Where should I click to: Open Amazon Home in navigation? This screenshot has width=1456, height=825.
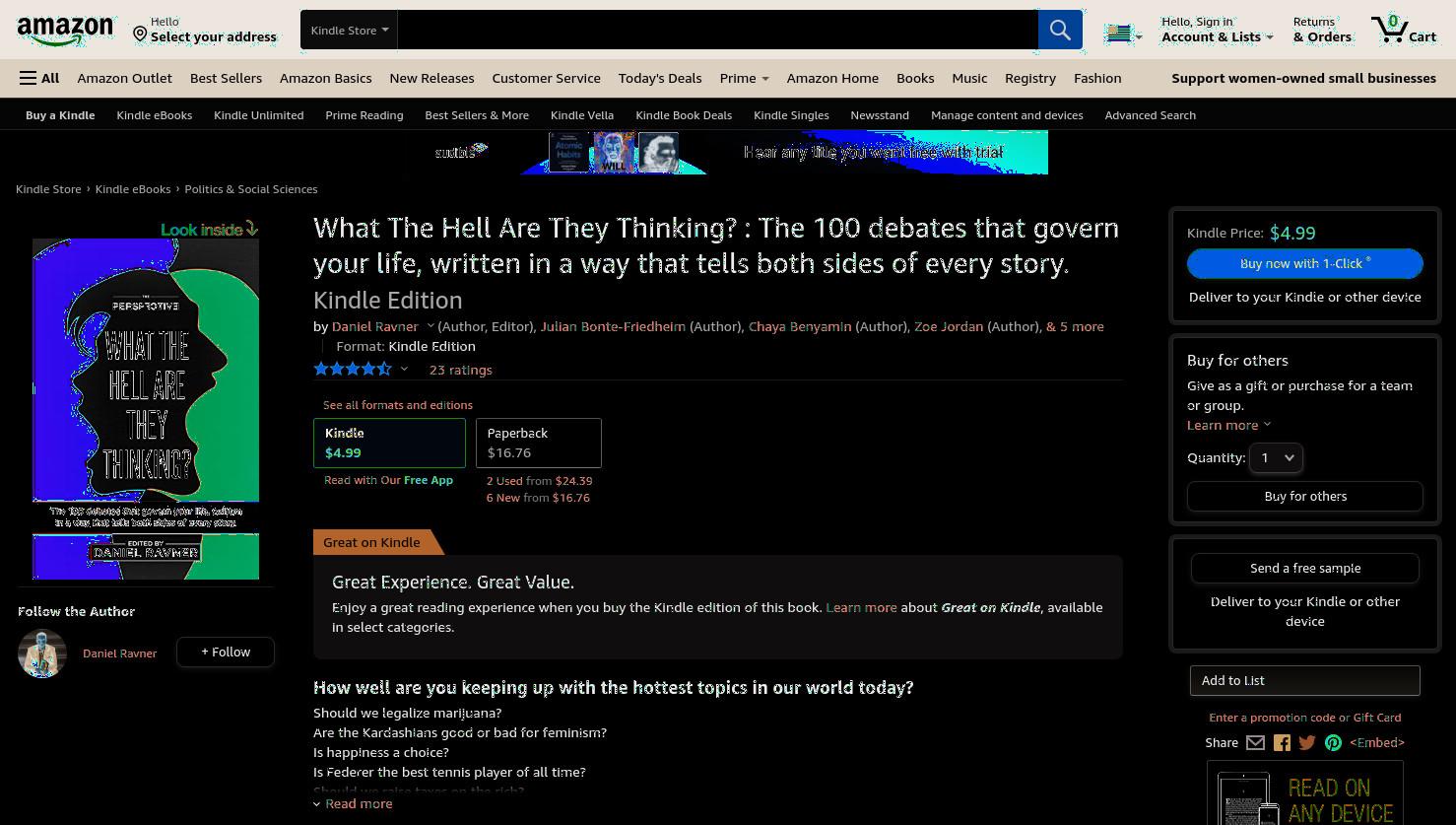[x=832, y=78]
